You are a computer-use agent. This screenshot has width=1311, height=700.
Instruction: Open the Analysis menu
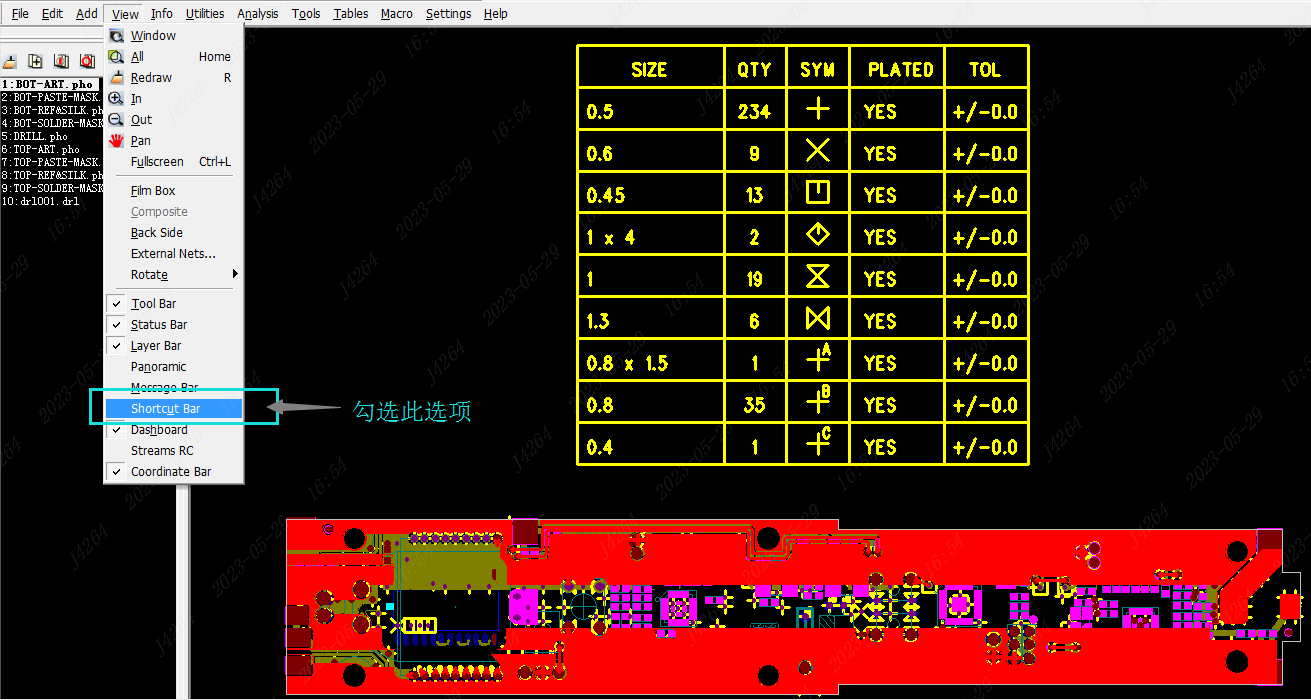(258, 14)
